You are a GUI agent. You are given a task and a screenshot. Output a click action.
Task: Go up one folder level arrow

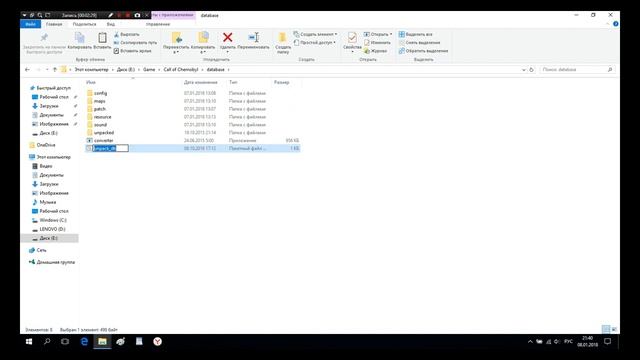click(55, 70)
